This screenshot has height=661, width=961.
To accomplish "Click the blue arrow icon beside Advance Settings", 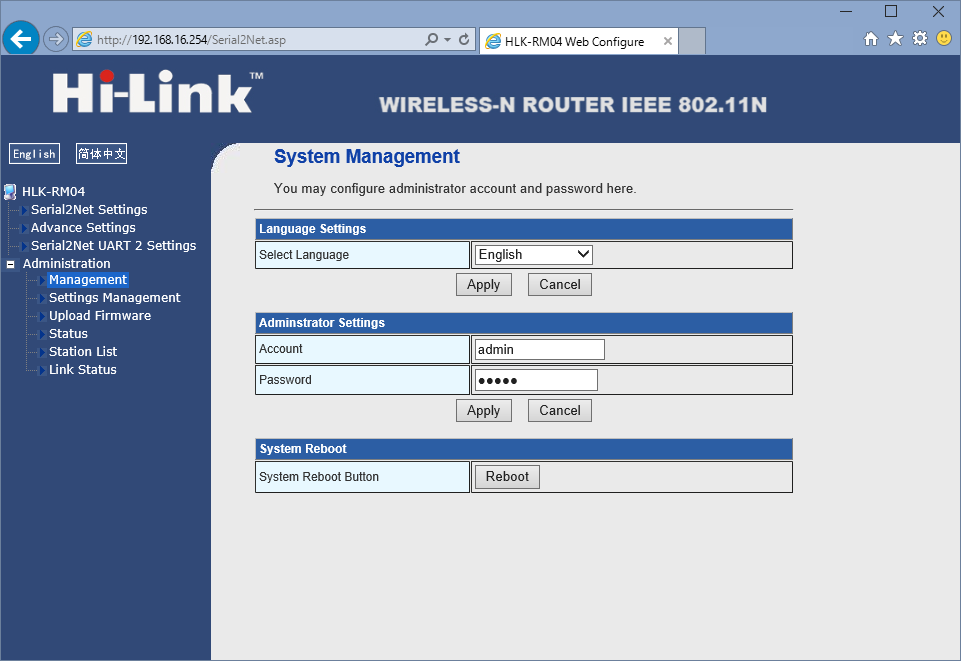I will tap(25, 228).
